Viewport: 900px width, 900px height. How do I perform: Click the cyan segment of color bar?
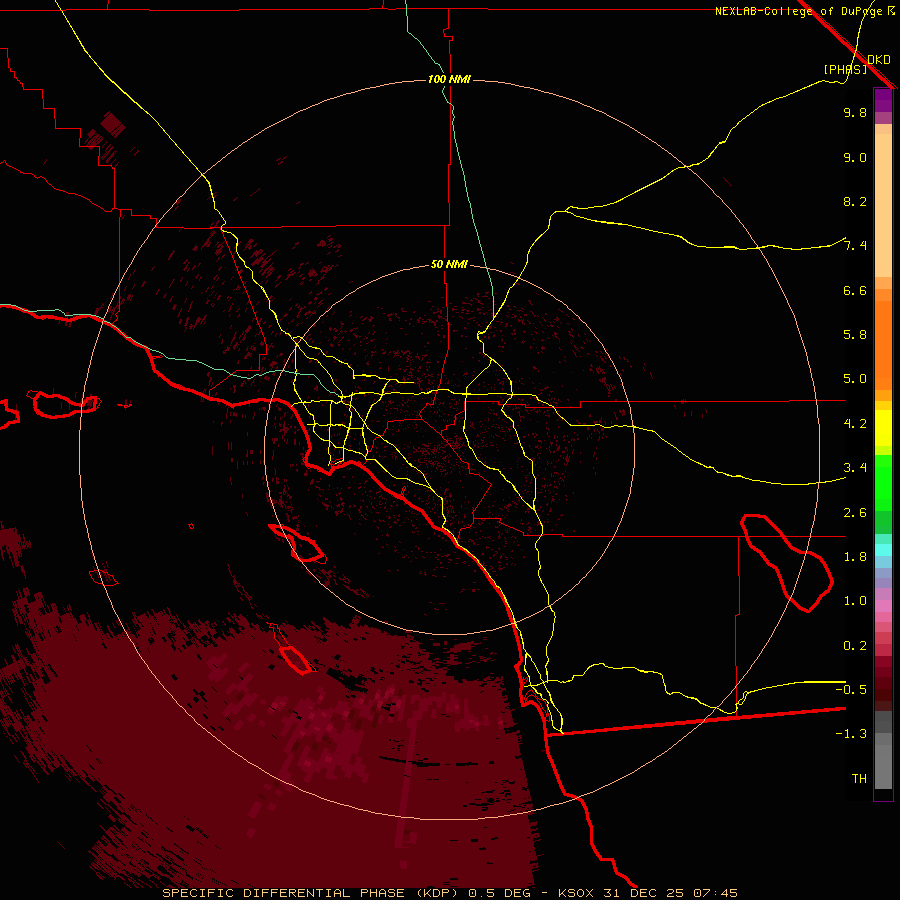click(x=883, y=550)
